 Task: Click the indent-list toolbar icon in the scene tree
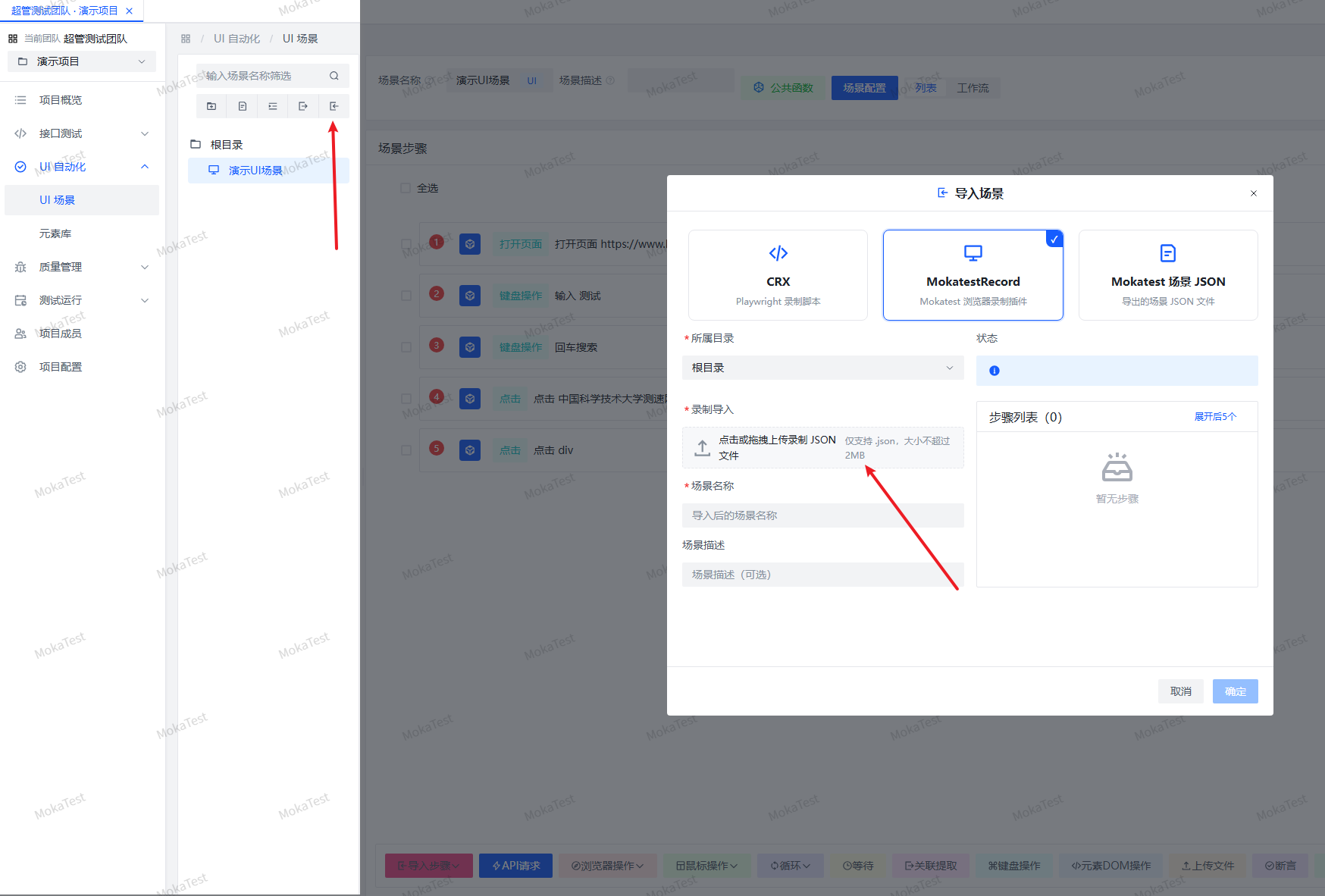click(x=273, y=106)
